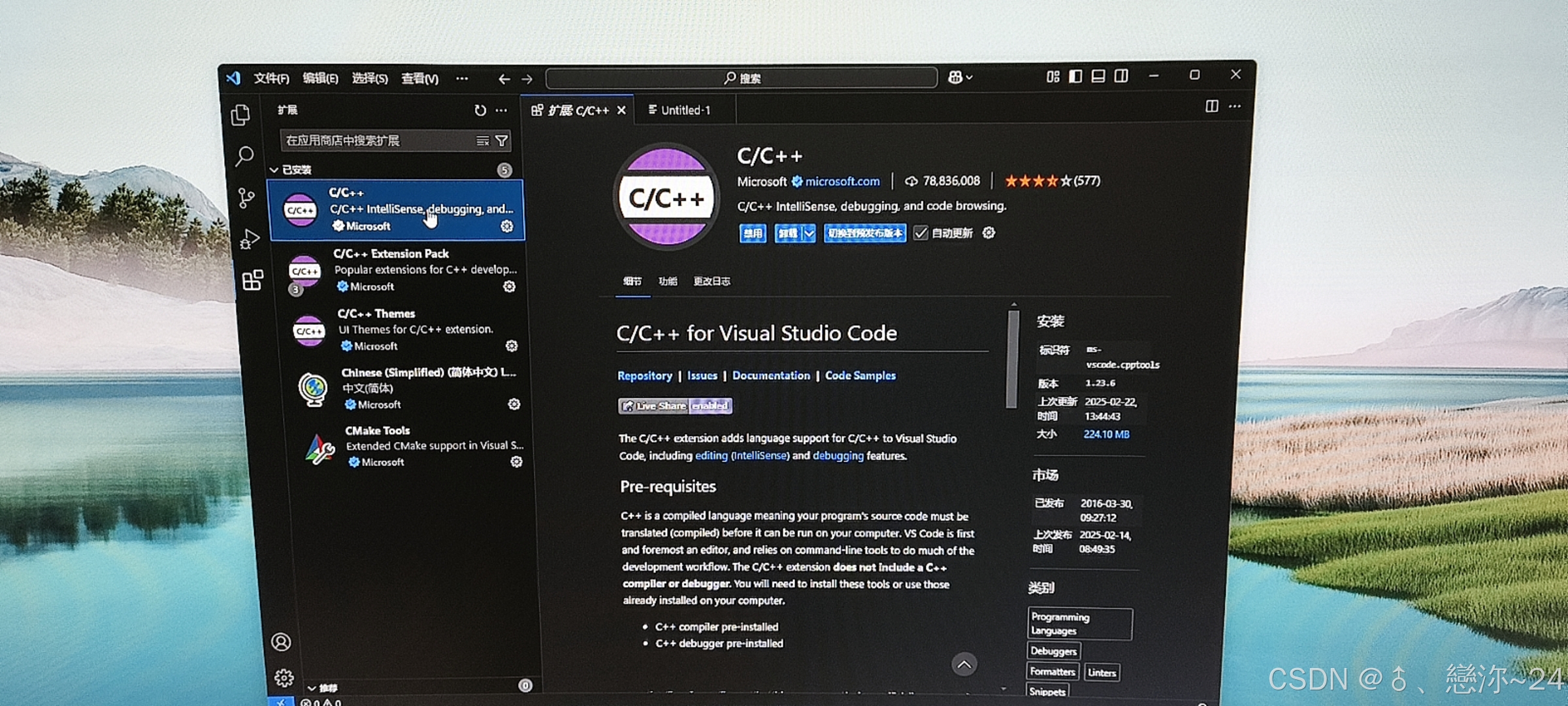This screenshot has width=1568, height=706.
Task: Uncheck the 自动更新 checkbox
Action: point(921,233)
